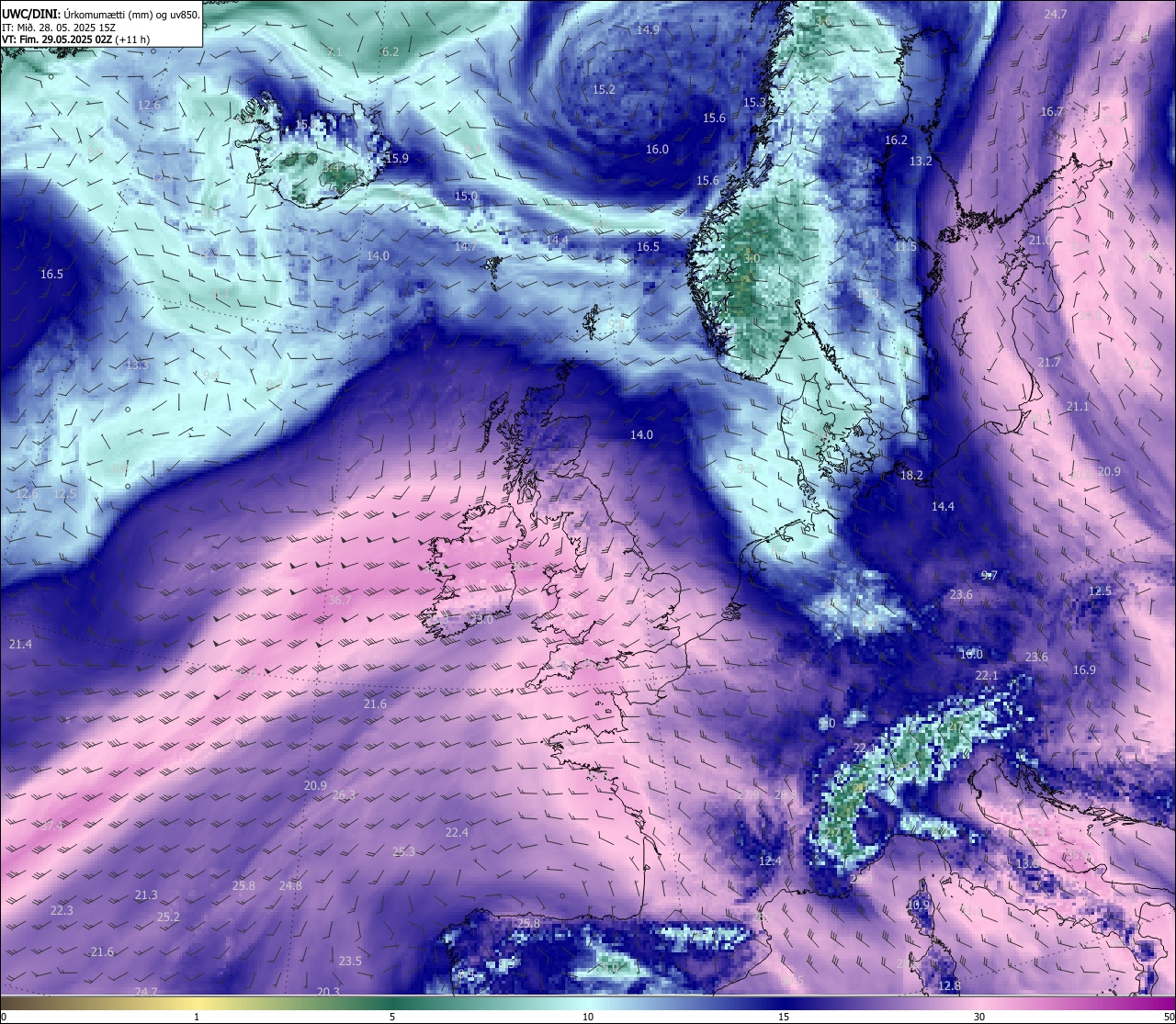Click the 14.7 value south of Iceland
Viewport: 1176px width, 1024px height.
(x=465, y=247)
